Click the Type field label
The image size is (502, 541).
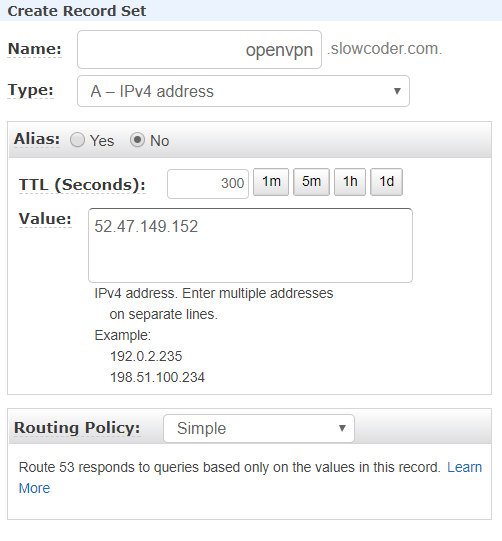point(30,90)
